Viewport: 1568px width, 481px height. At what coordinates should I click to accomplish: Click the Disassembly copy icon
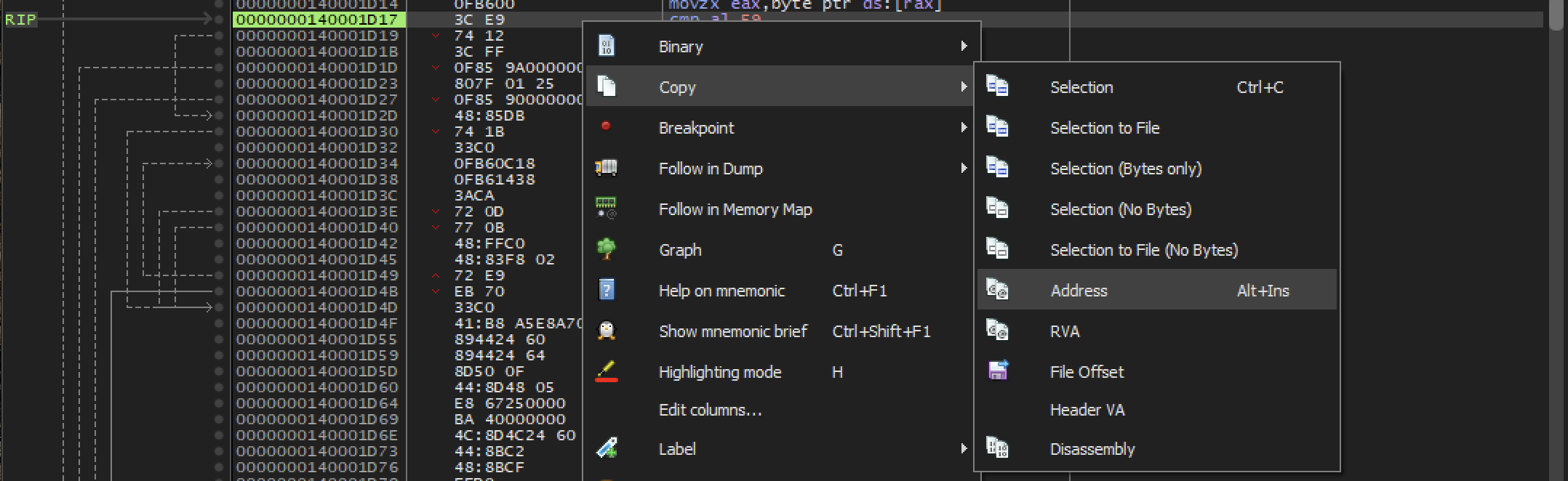[x=997, y=448]
